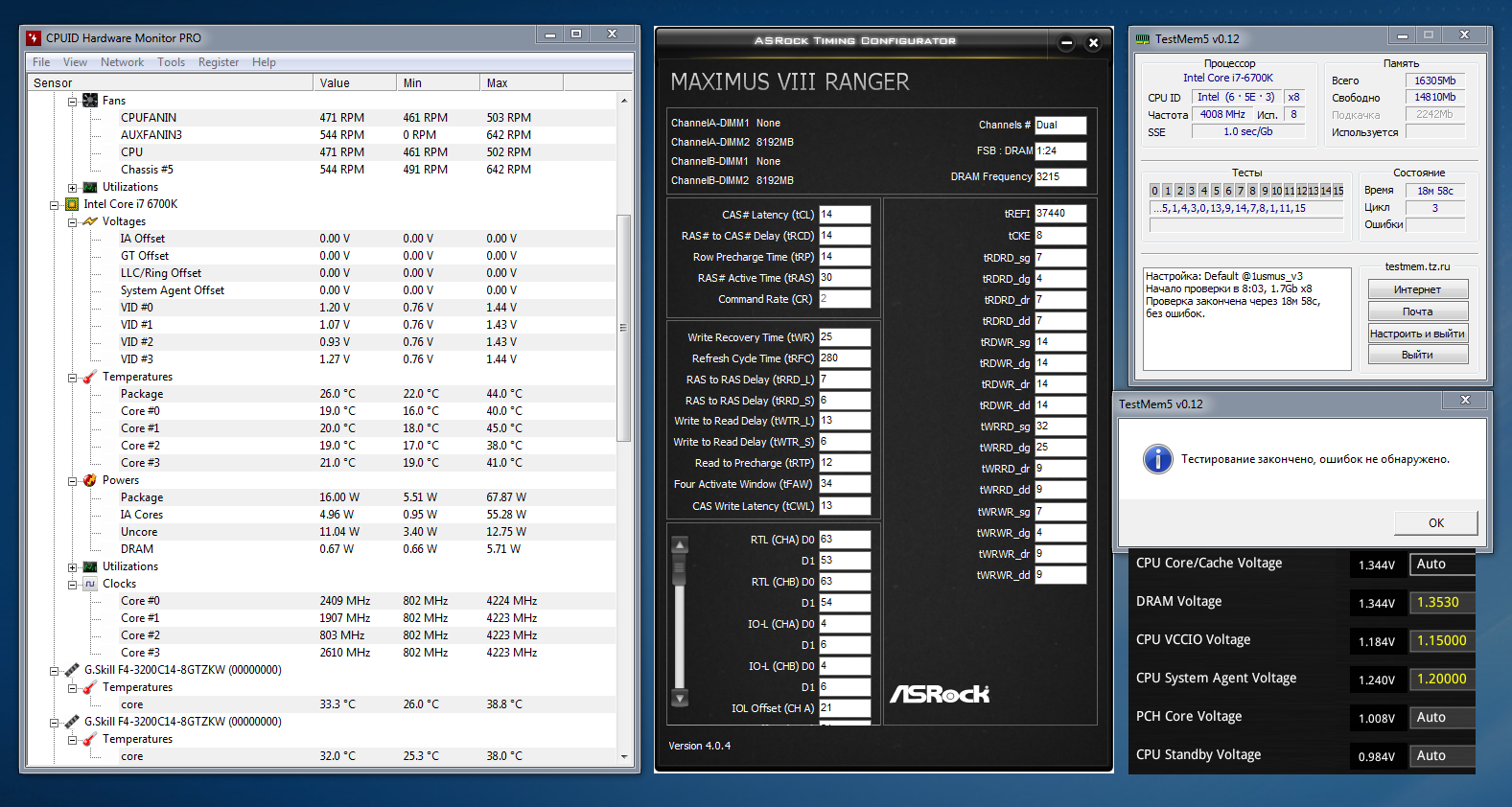
Task: Click the Utilizations graph icon below the DRAM power row
Action: [90, 566]
